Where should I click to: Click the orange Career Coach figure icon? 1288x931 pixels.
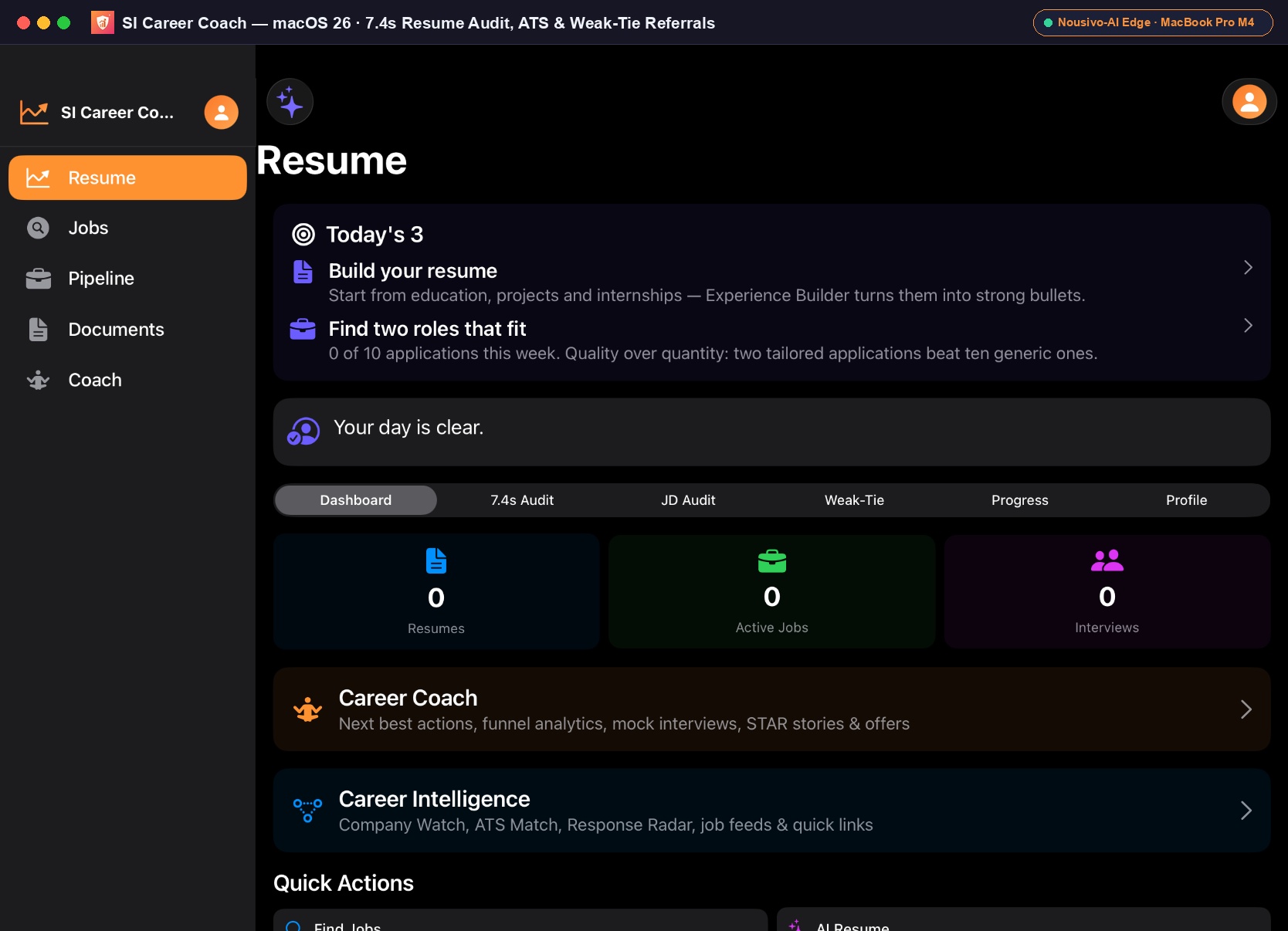(x=307, y=709)
